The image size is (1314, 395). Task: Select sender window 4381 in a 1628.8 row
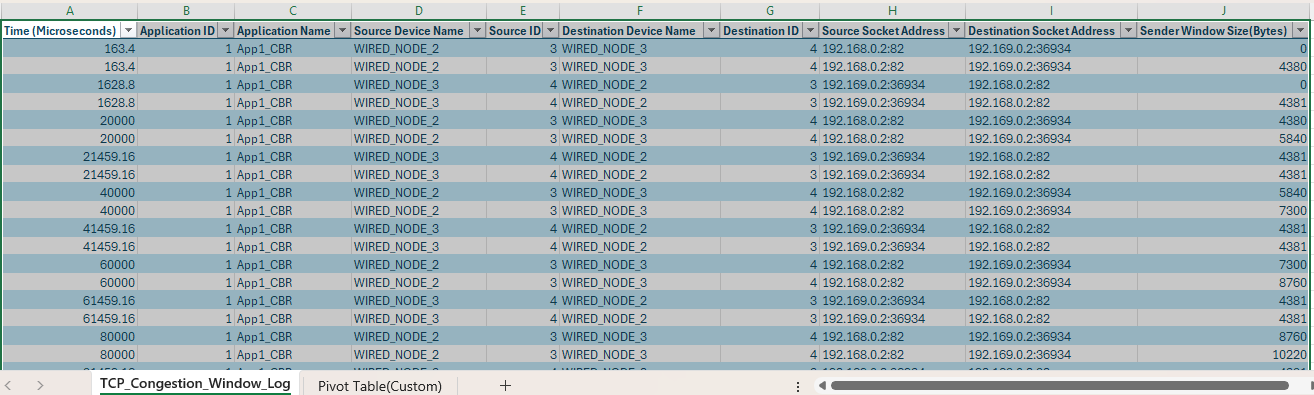tap(1224, 102)
